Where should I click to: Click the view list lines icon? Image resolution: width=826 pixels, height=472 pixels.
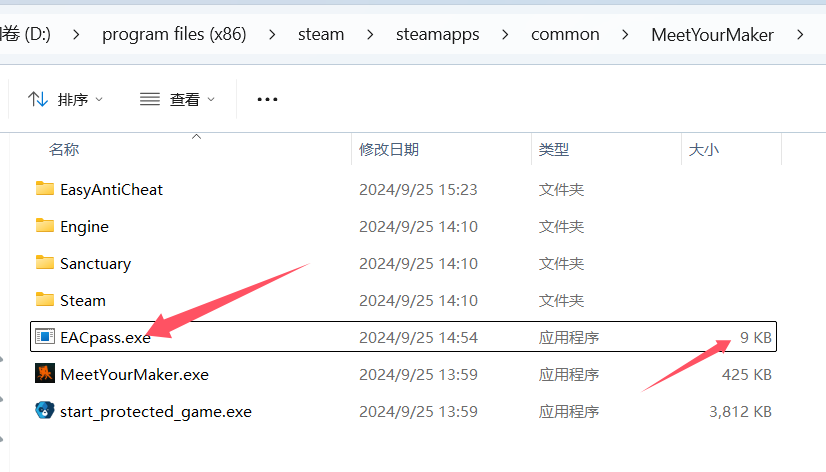(x=150, y=99)
